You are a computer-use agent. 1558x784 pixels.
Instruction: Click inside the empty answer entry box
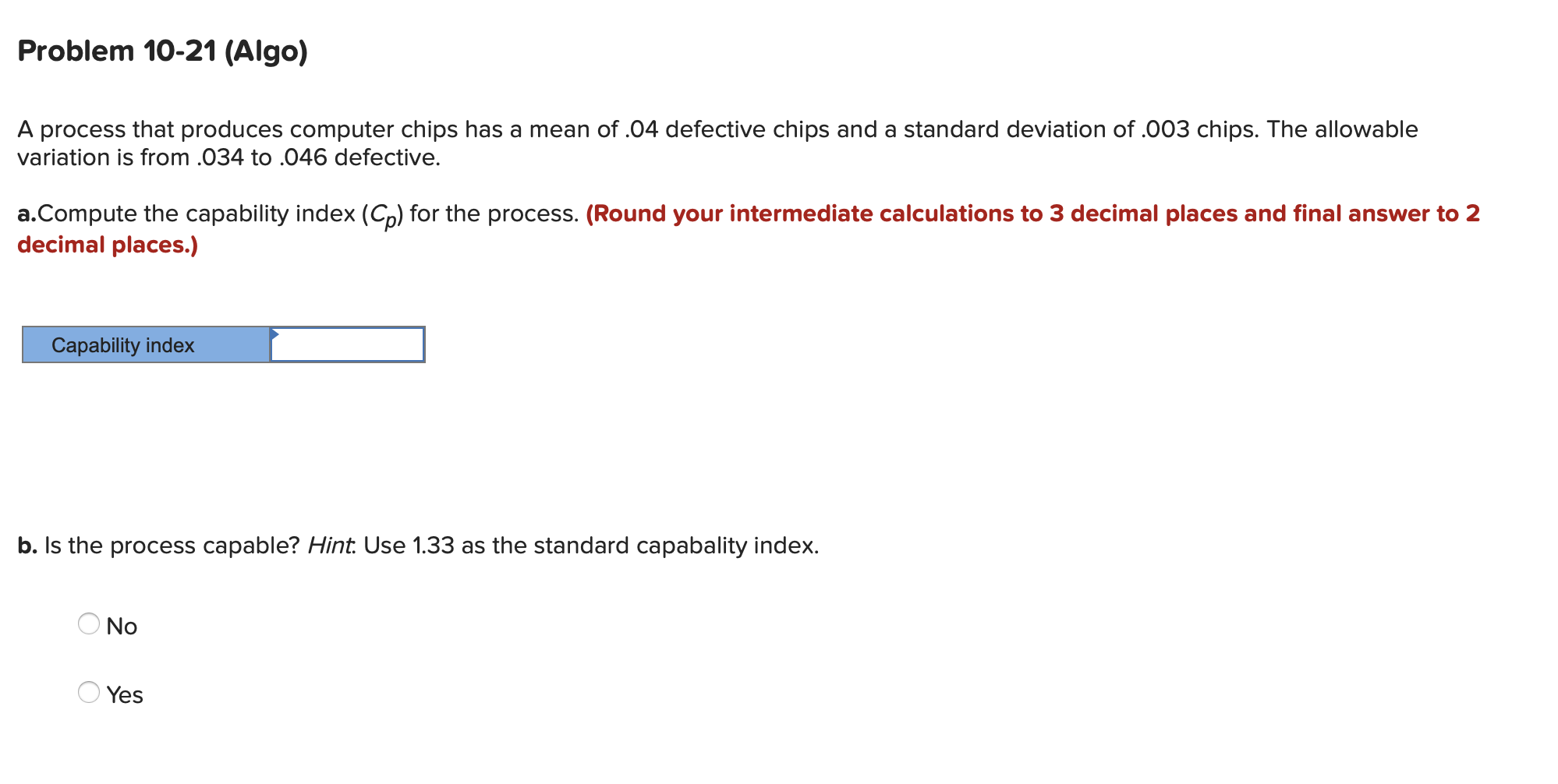click(x=347, y=344)
